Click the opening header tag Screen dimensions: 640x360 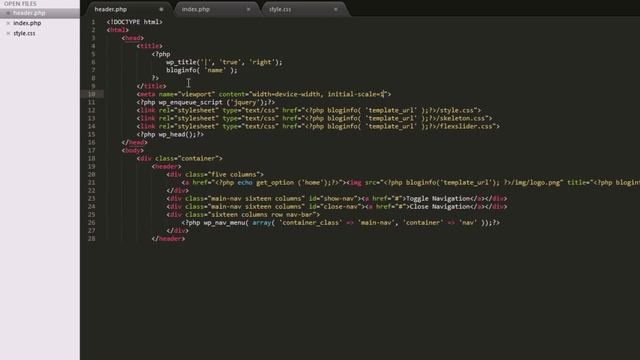point(167,167)
